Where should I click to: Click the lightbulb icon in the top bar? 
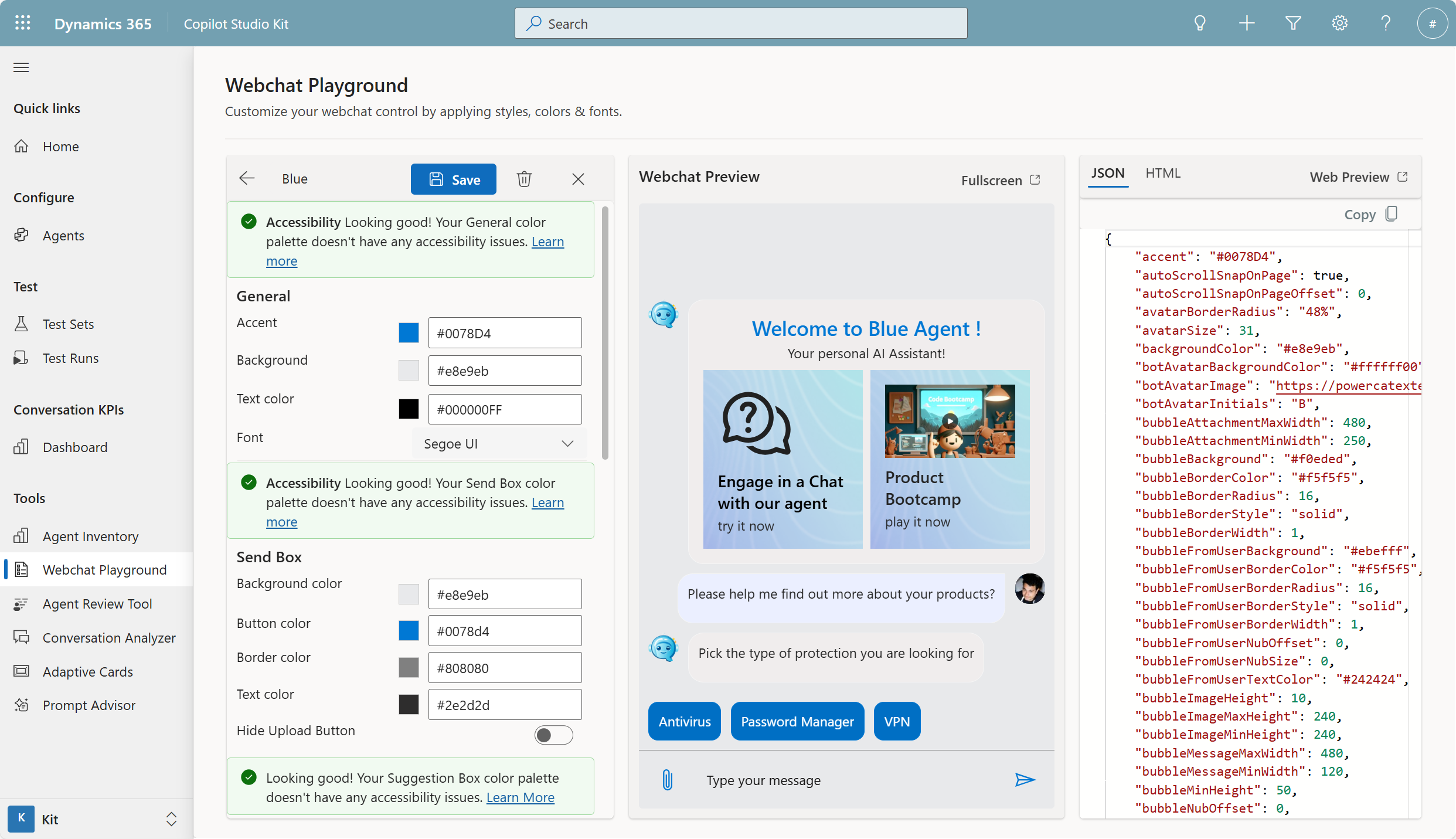coord(1200,23)
